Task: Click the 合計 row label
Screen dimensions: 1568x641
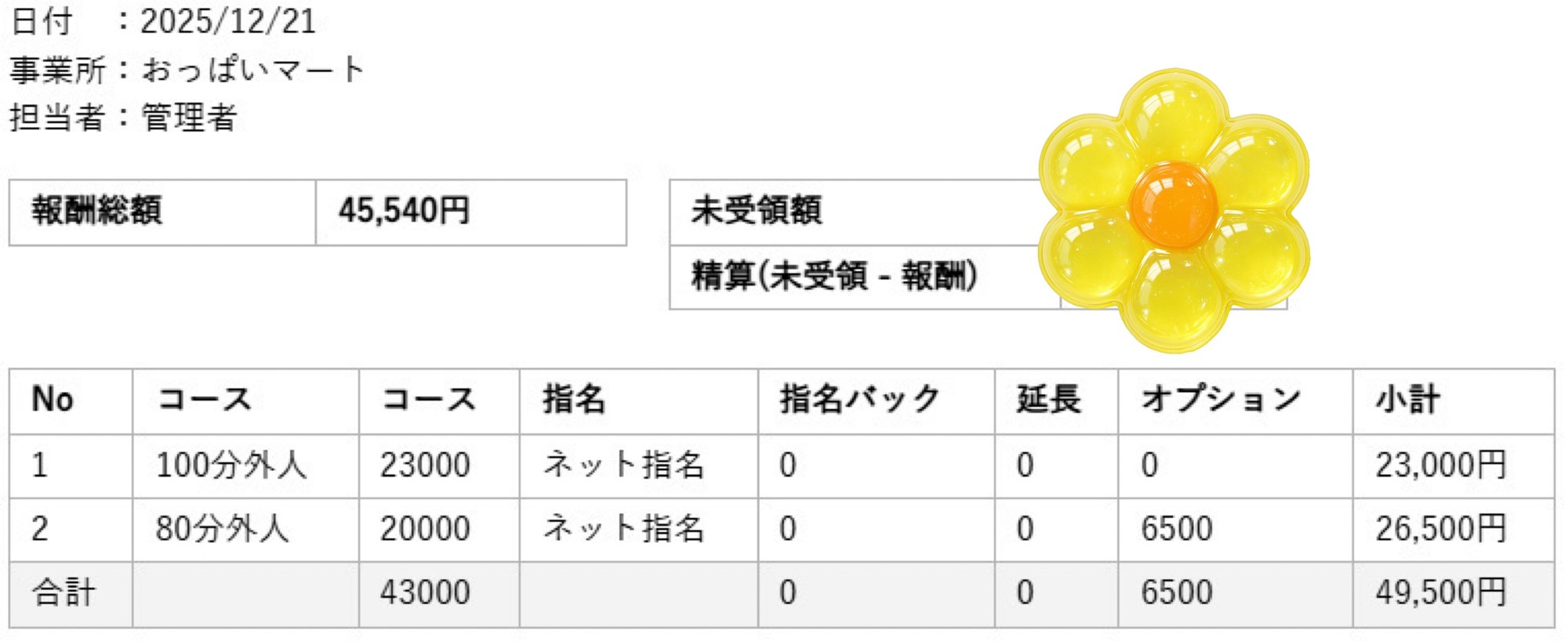Action: coord(64,592)
